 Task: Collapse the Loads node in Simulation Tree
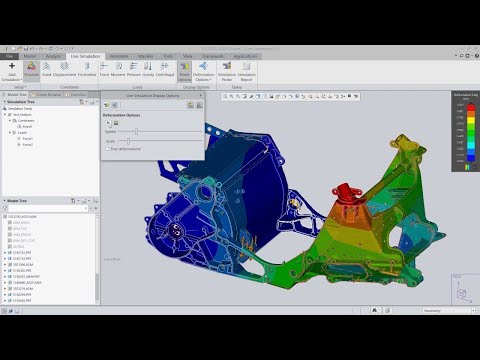click(10, 132)
